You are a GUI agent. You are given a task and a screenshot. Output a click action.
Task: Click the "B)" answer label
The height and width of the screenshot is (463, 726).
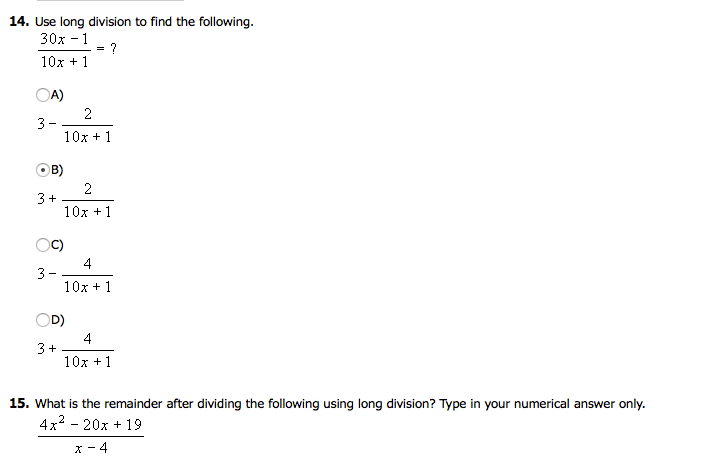coord(57,170)
